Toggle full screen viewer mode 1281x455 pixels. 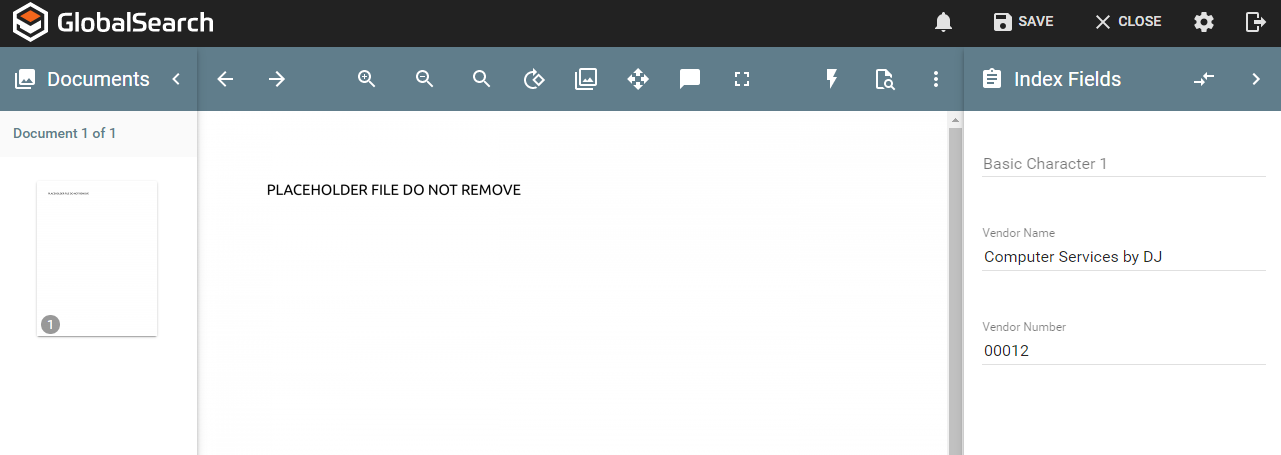point(741,79)
